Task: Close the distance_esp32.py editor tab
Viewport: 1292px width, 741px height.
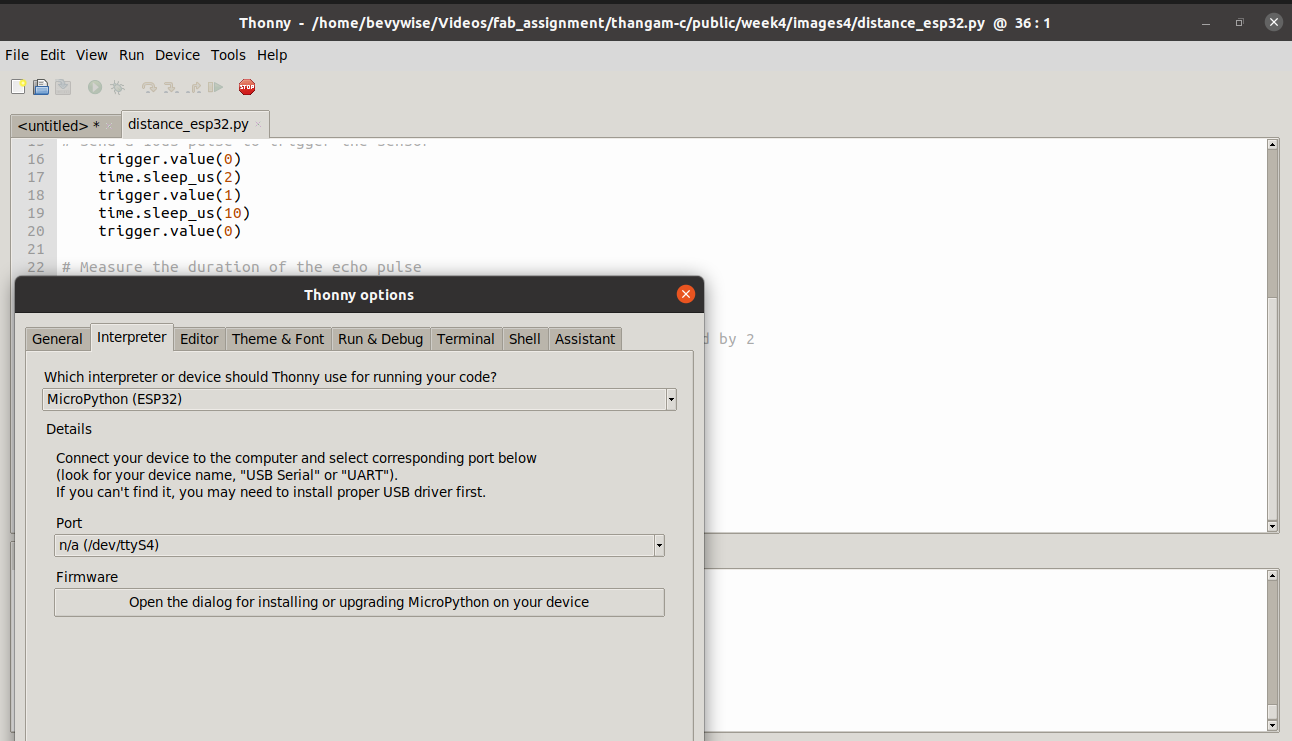Action: 258,124
